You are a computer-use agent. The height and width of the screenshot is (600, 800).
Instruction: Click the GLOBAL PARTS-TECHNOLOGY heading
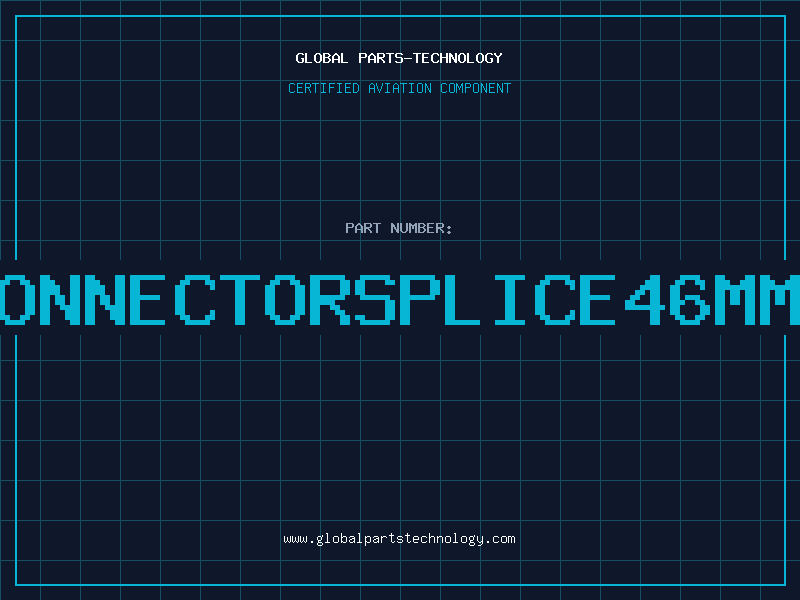[x=399, y=58]
